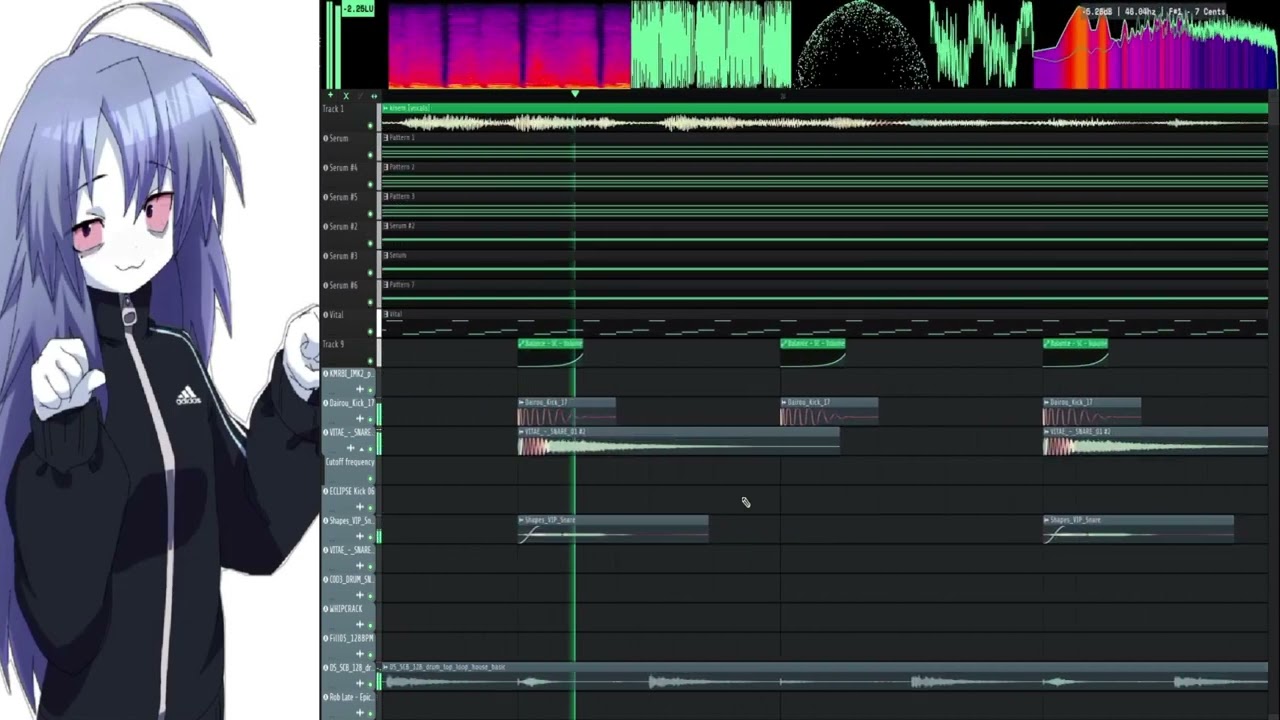
Task: Click the plus icon on the COD3_DRUM_SN track
Action: point(360,595)
